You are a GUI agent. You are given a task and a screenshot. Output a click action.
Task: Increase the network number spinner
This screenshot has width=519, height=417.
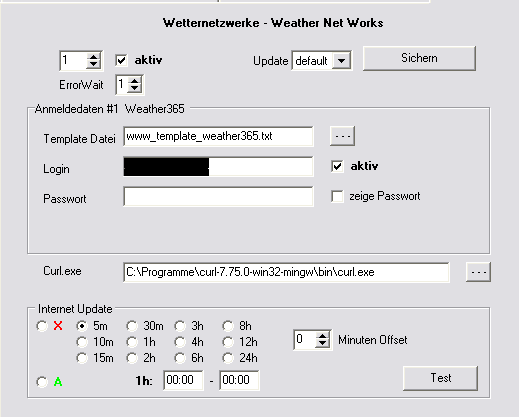(94, 57)
